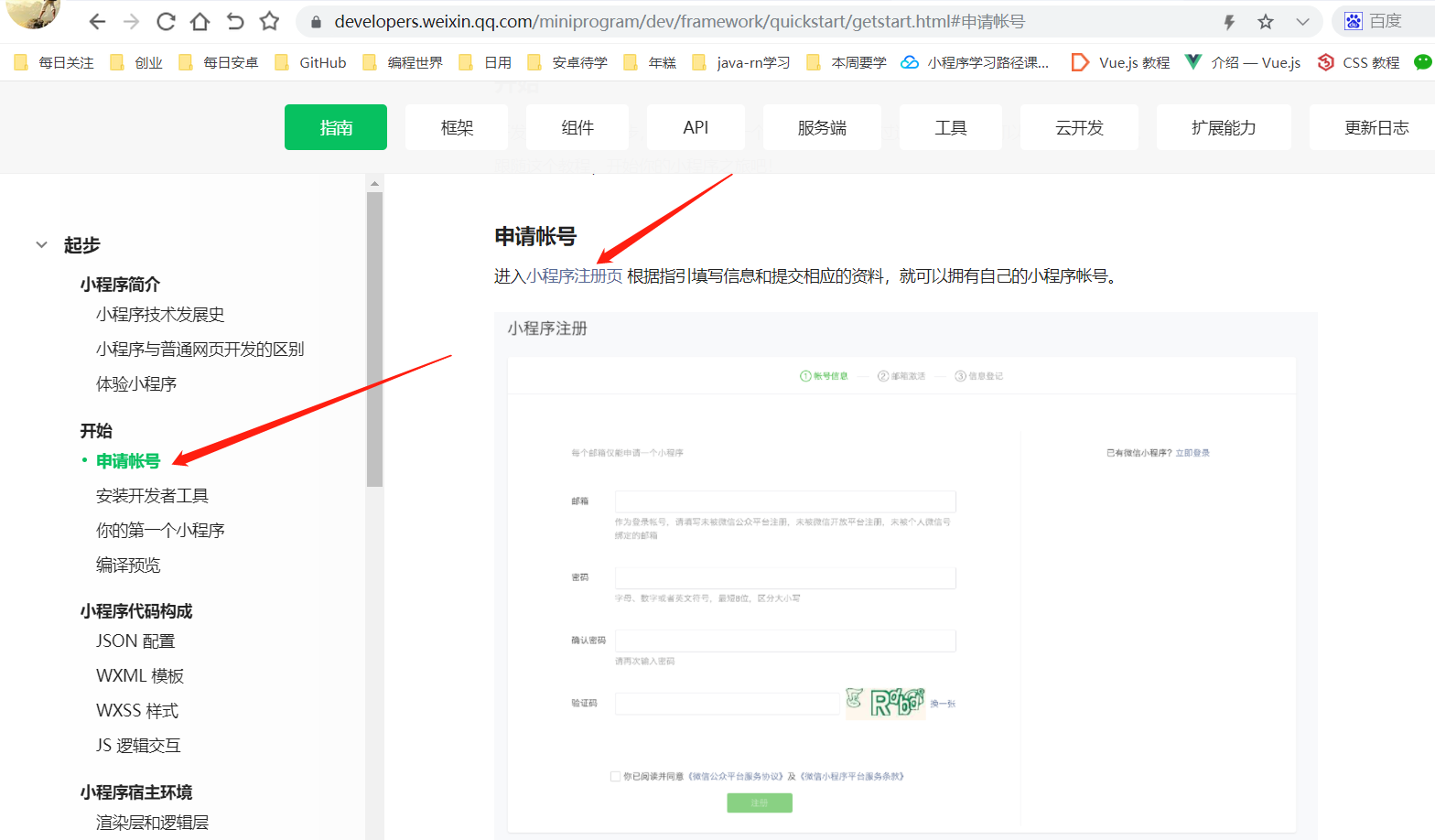
Task: Open the java-rn学习 bookmark folder
Action: click(x=741, y=62)
